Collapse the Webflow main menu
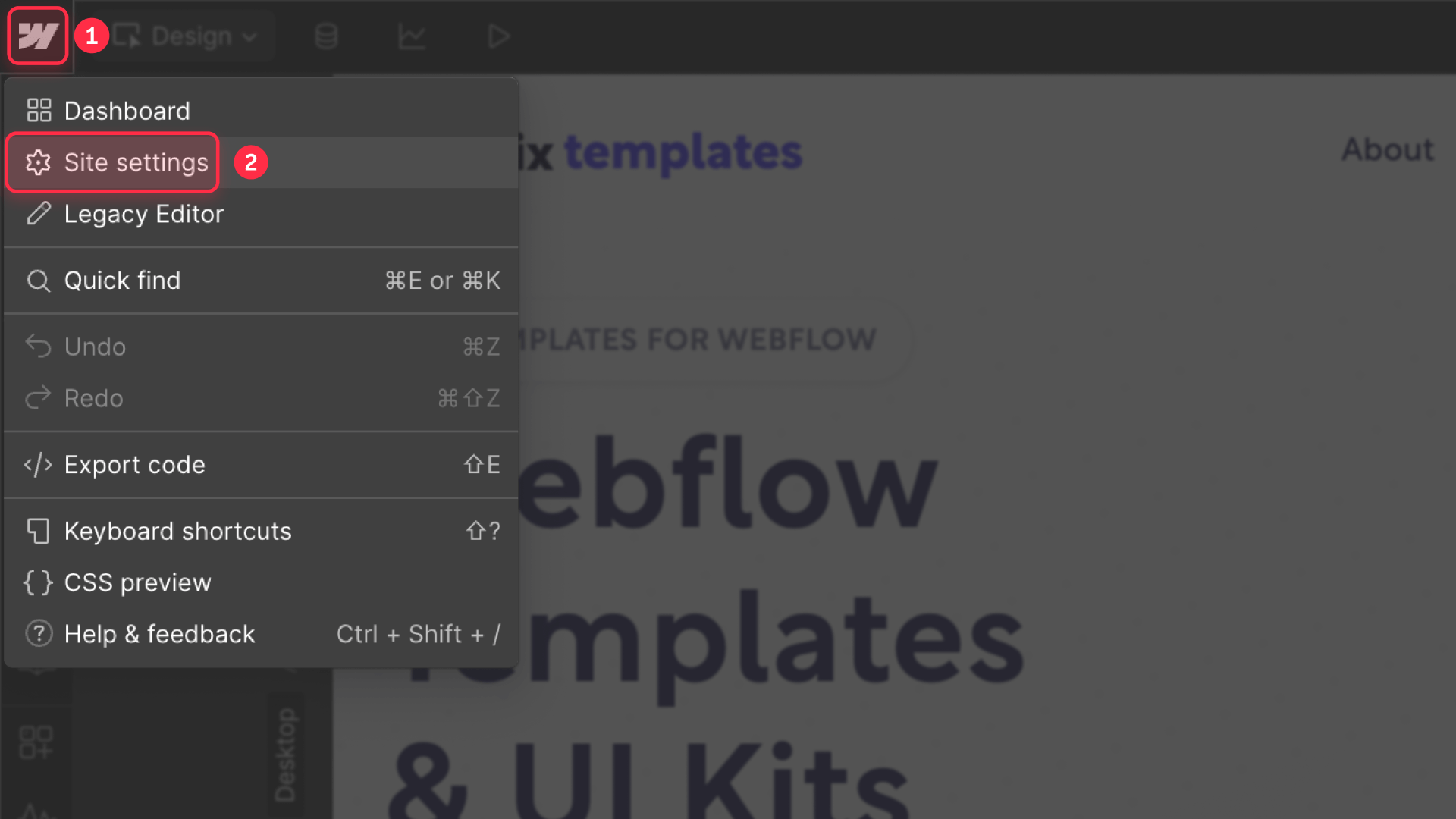Viewport: 1456px width, 819px height. tap(37, 36)
